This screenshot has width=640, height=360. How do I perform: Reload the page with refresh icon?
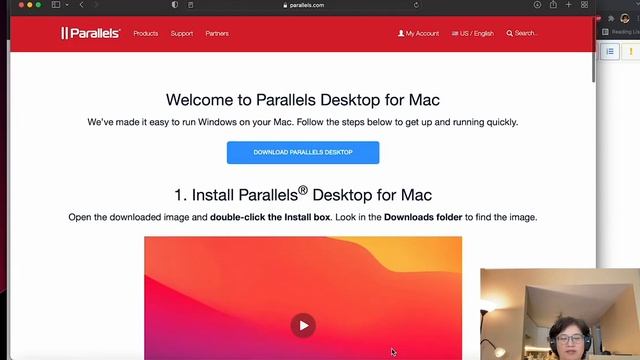(x=416, y=5)
